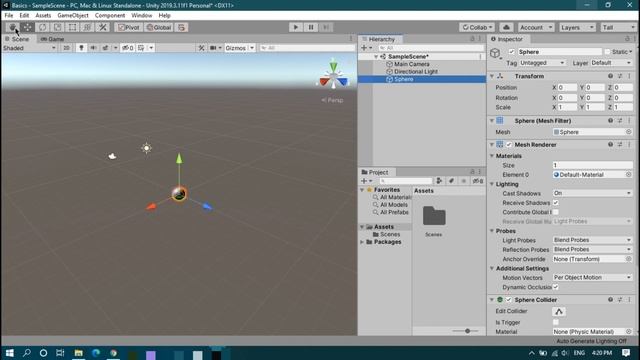Open the Account button

(x=536, y=27)
